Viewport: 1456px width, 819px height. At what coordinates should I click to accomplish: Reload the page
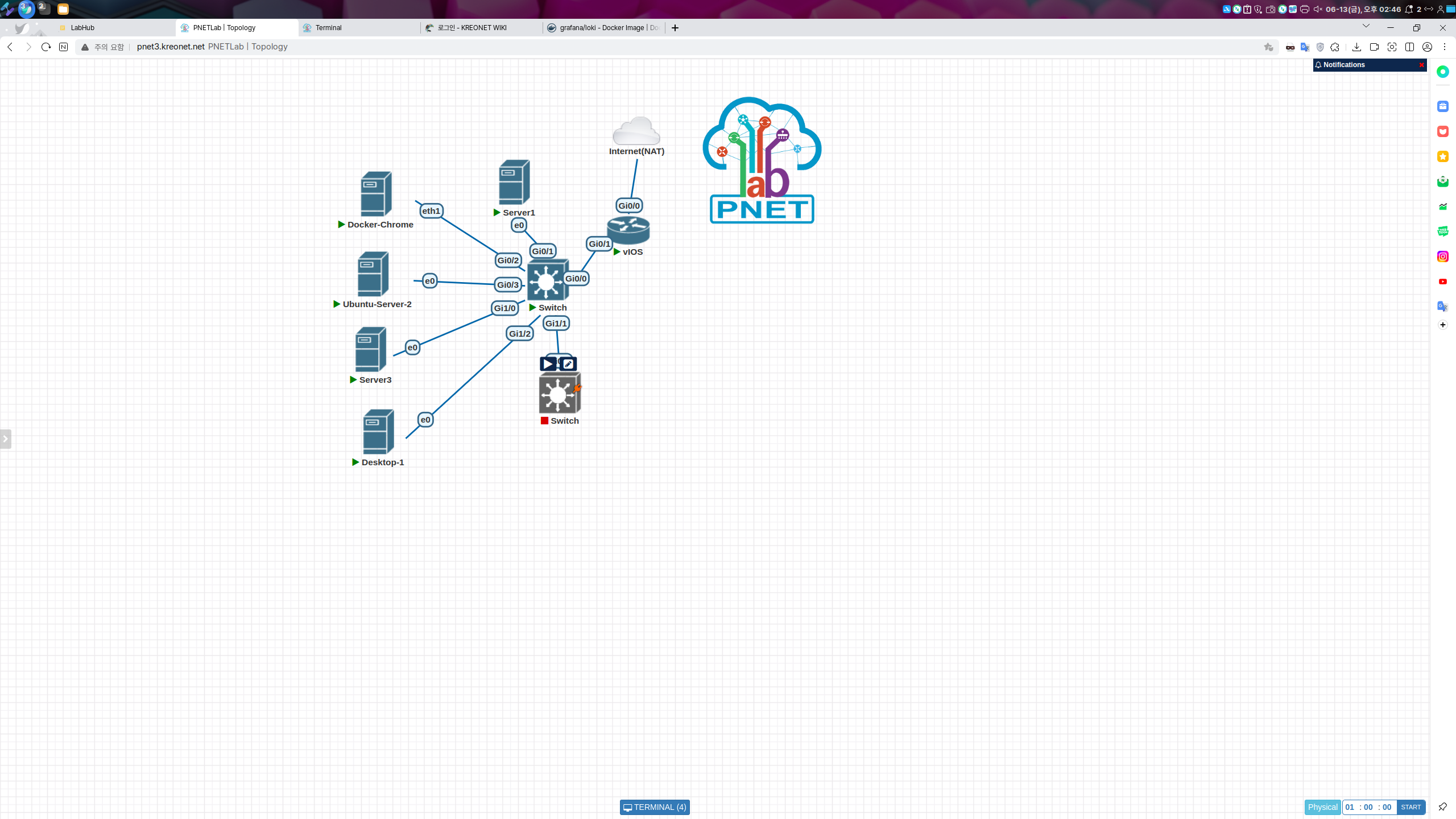click(46, 47)
